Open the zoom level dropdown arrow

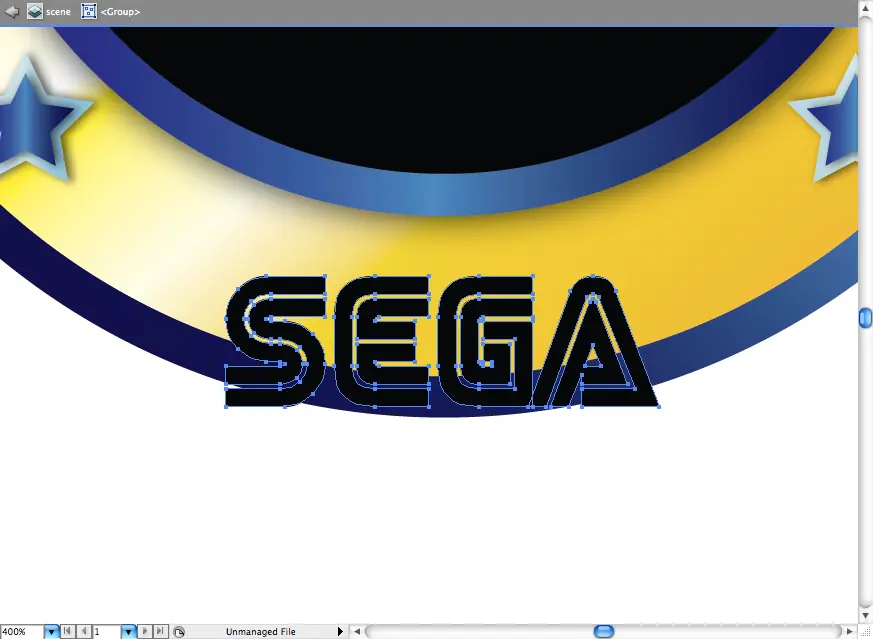coord(51,632)
